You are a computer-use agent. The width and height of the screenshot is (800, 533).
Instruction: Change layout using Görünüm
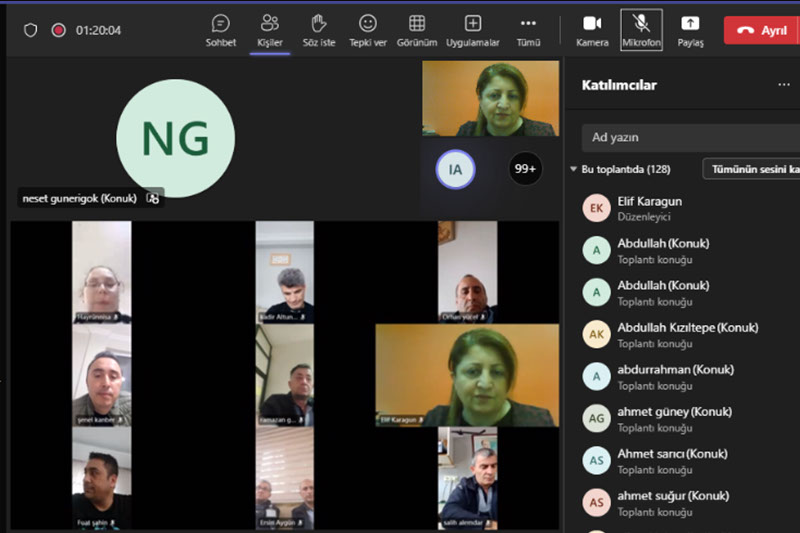(417, 29)
